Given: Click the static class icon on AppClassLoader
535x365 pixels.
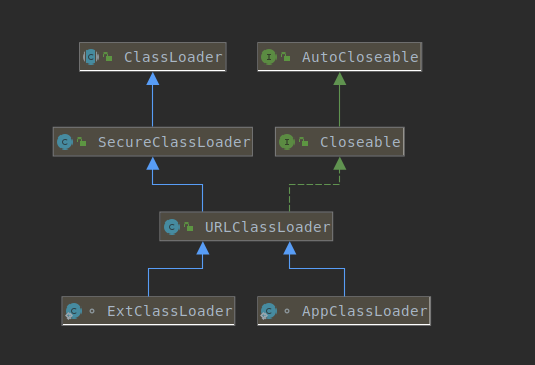Looking at the screenshot, I should click(269, 311).
